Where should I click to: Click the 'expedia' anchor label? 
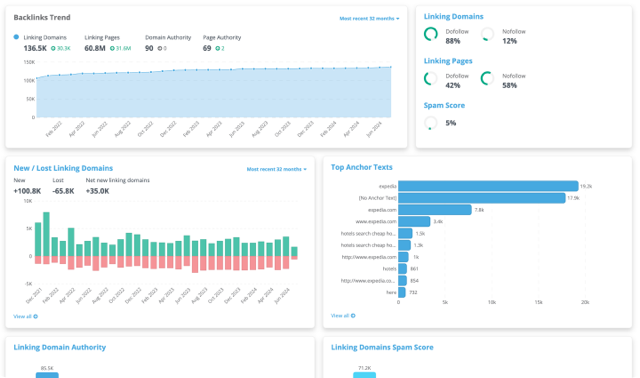387,186
